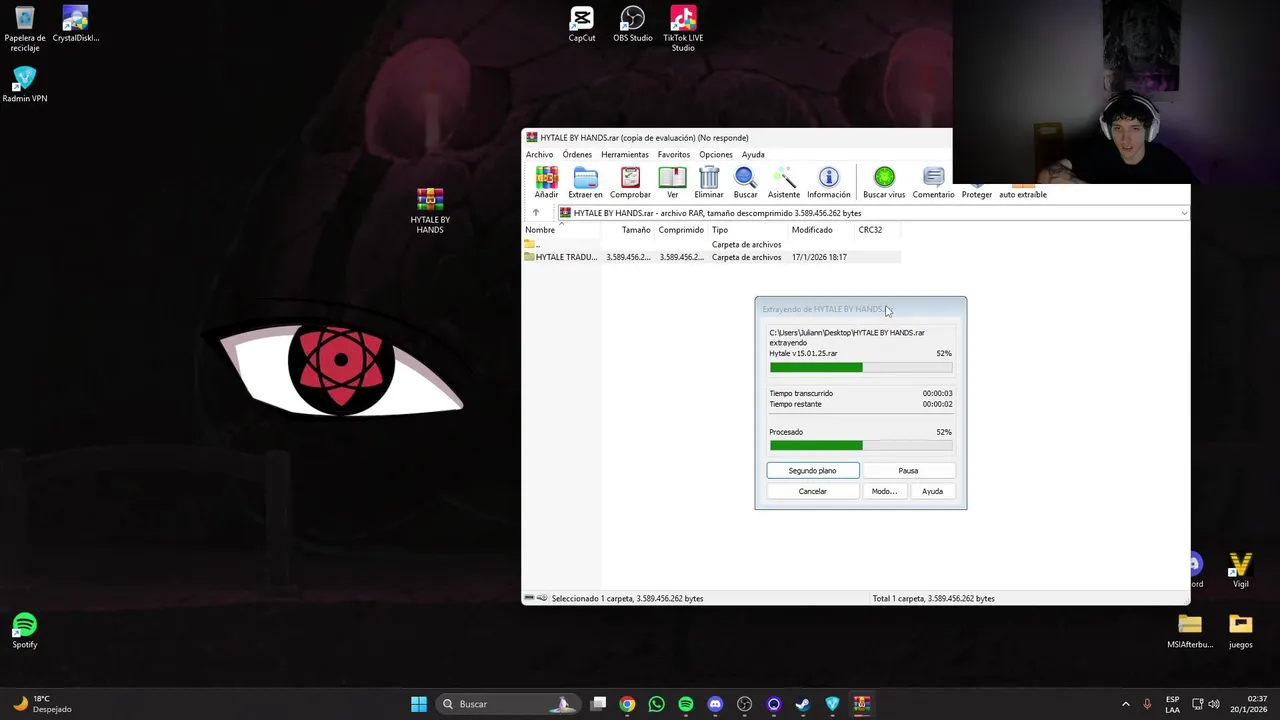Click the Buscar magnifier toolbar icon

point(746,182)
